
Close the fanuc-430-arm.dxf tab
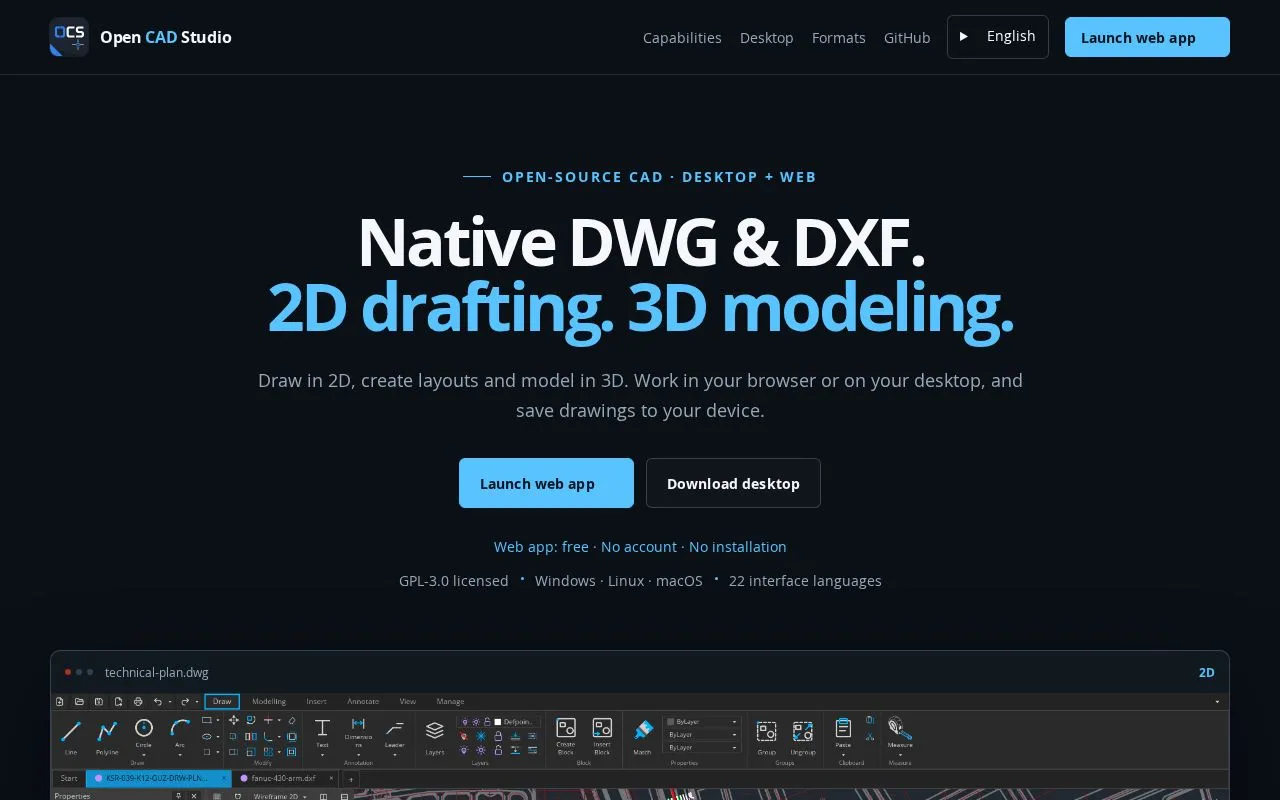pyautogui.click(x=331, y=778)
